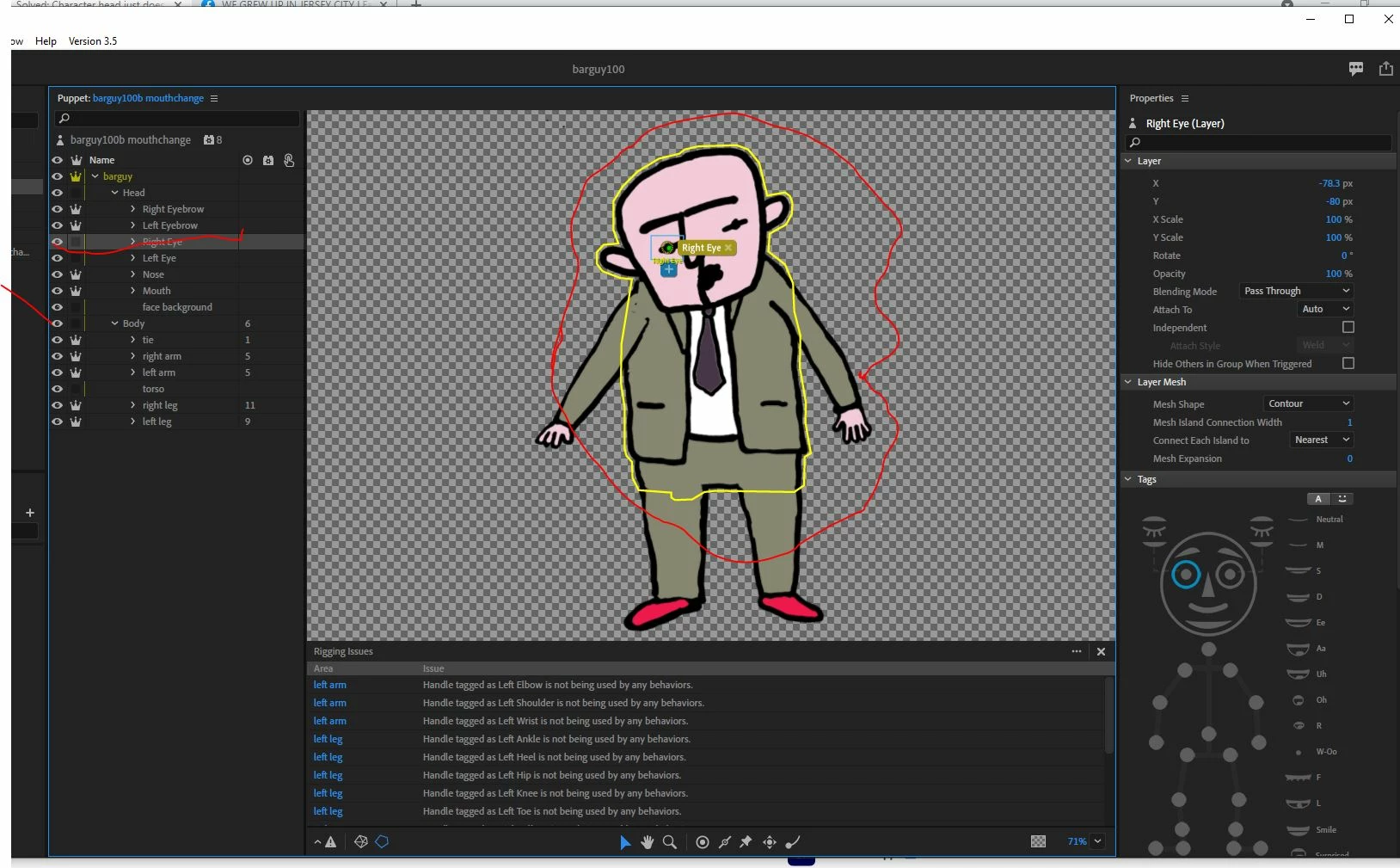The height and width of the screenshot is (868, 1400).
Task: Select the Stick tool
Action: [x=725, y=842]
